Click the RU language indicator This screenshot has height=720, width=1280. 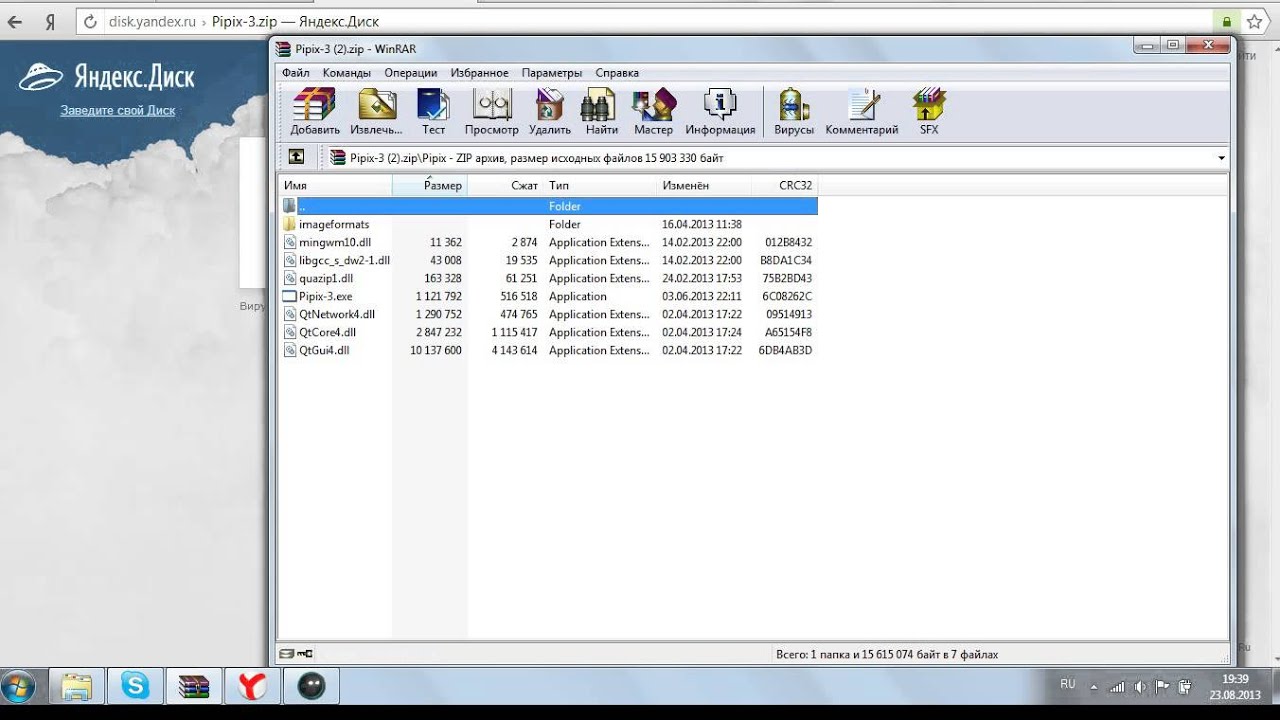(1068, 684)
